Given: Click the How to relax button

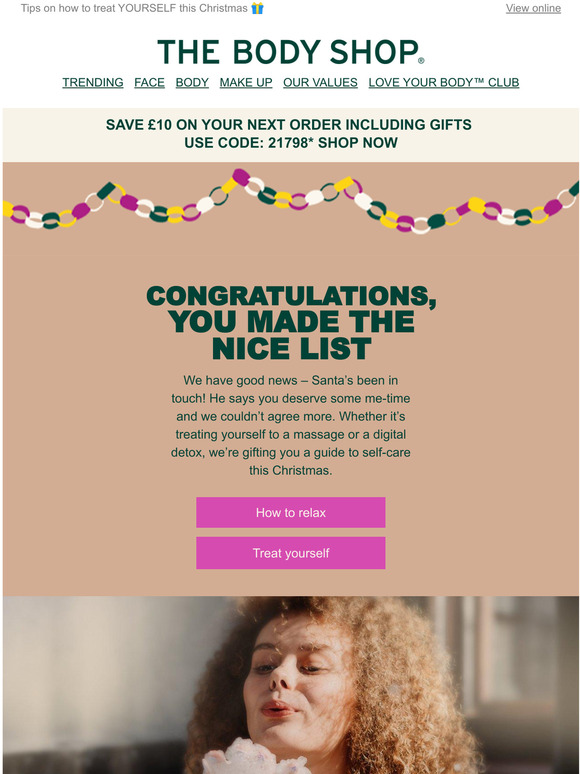Looking at the screenshot, I should tap(291, 512).
